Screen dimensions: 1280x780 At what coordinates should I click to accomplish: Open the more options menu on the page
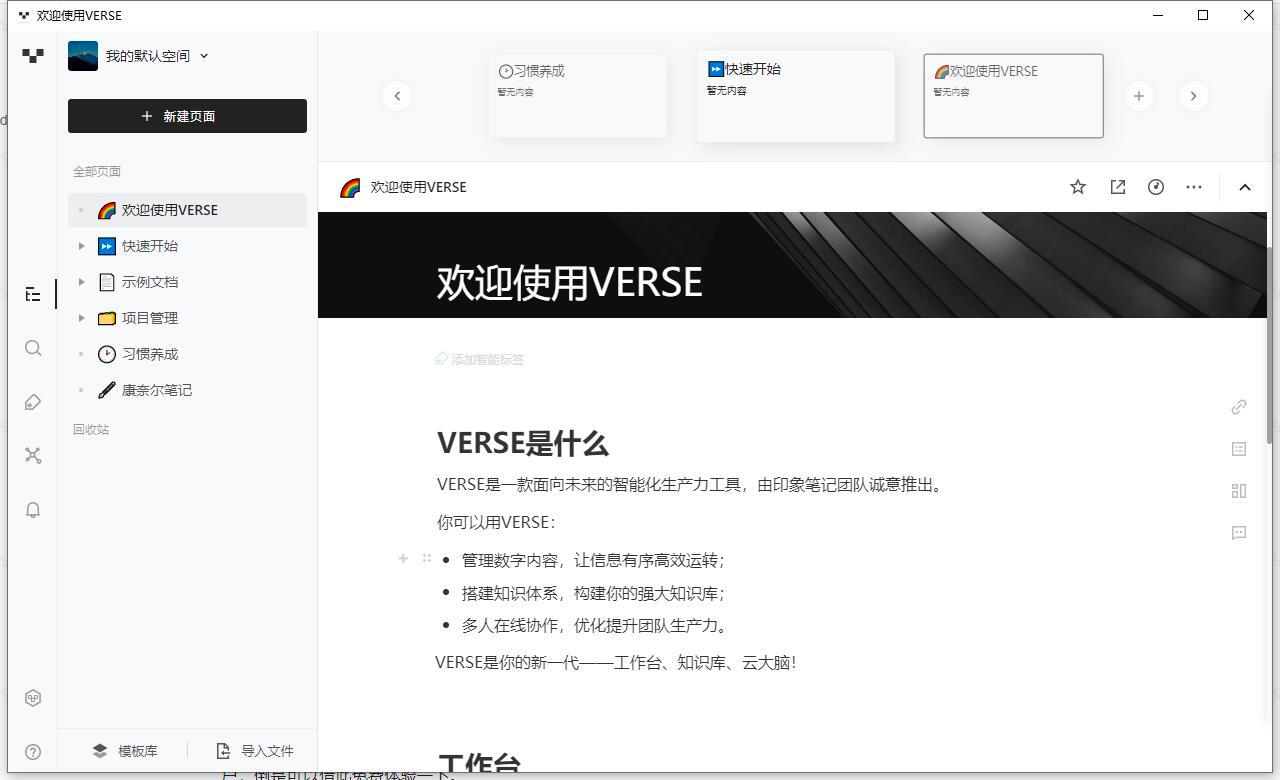point(1194,186)
